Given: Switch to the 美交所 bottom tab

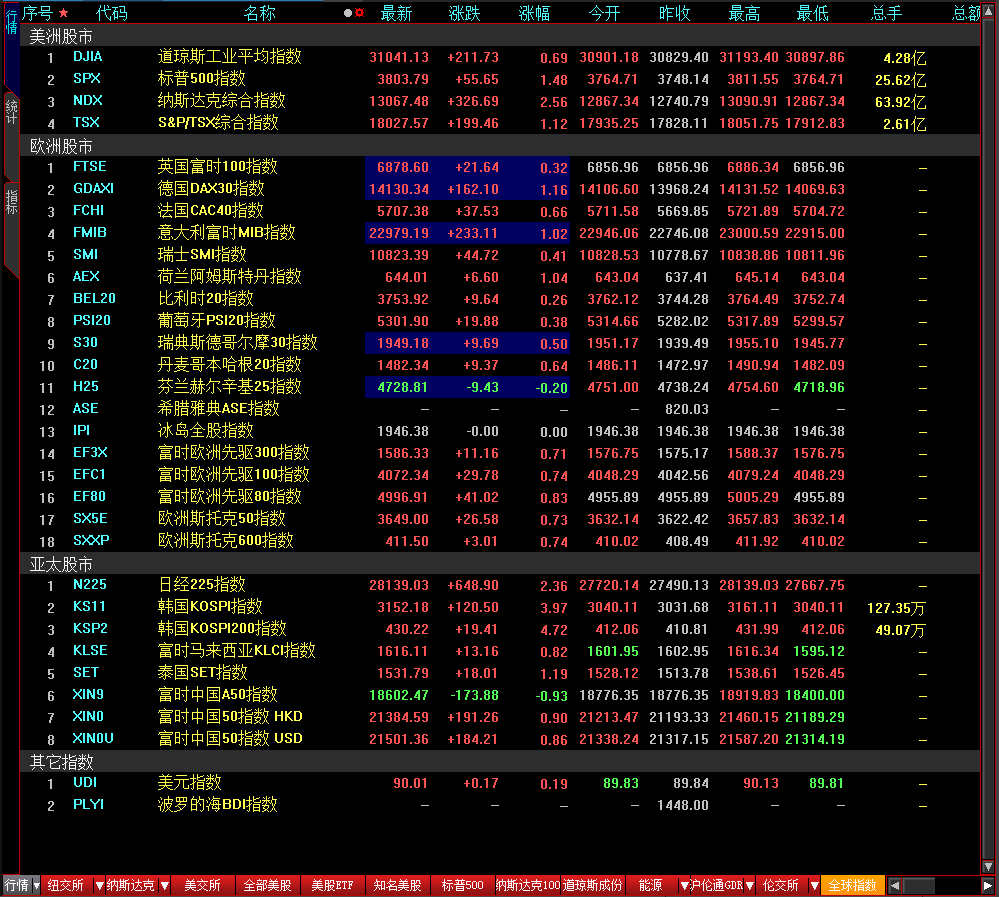Looking at the screenshot, I should click(202, 885).
